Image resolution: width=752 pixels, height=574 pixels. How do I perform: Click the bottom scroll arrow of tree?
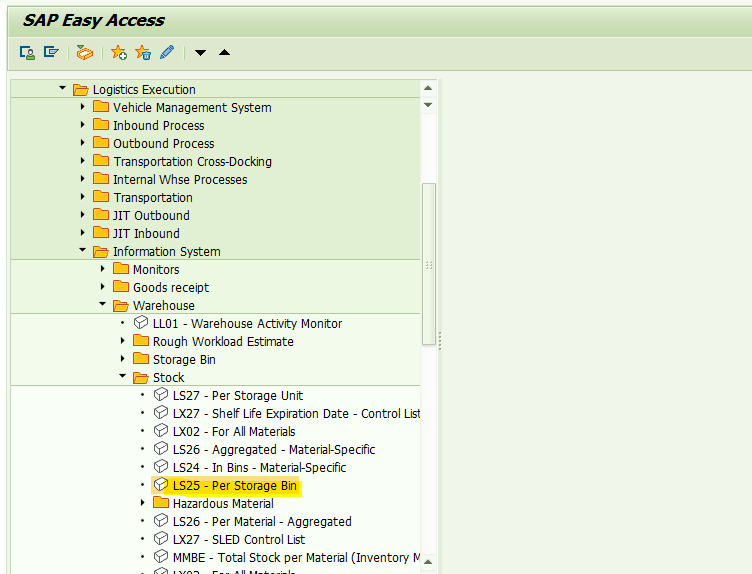pos(428,562)
